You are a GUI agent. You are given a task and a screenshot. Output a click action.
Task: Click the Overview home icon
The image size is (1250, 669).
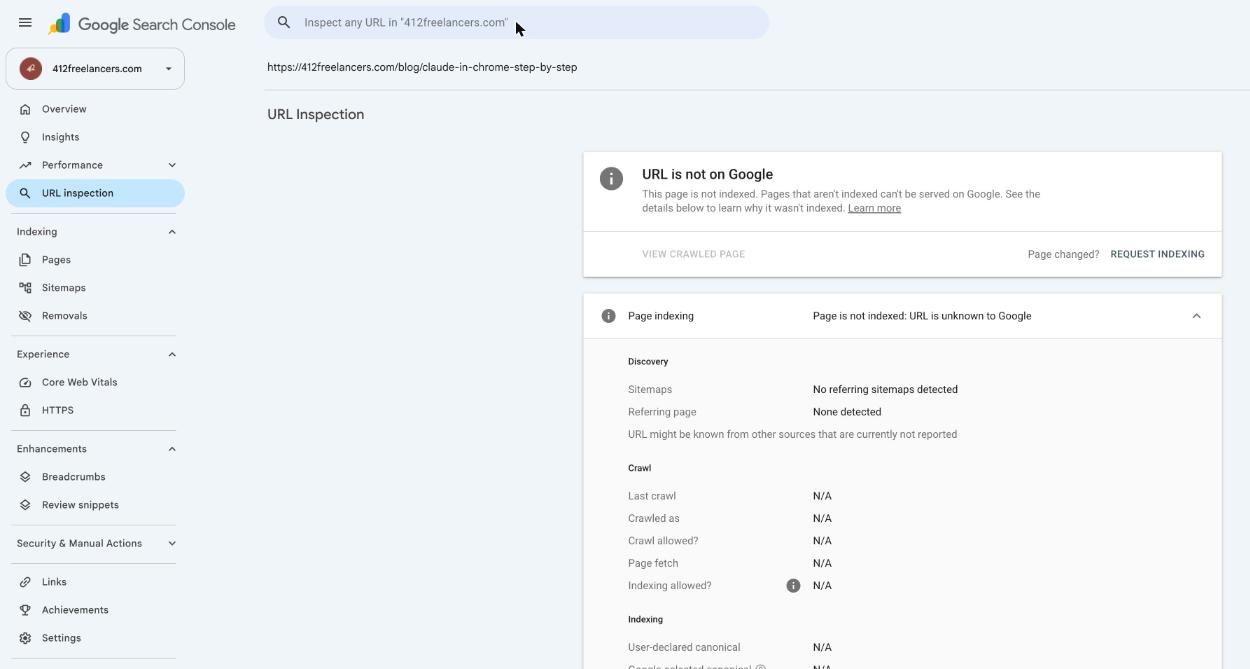pyautogui.click(x=25, y=109)
